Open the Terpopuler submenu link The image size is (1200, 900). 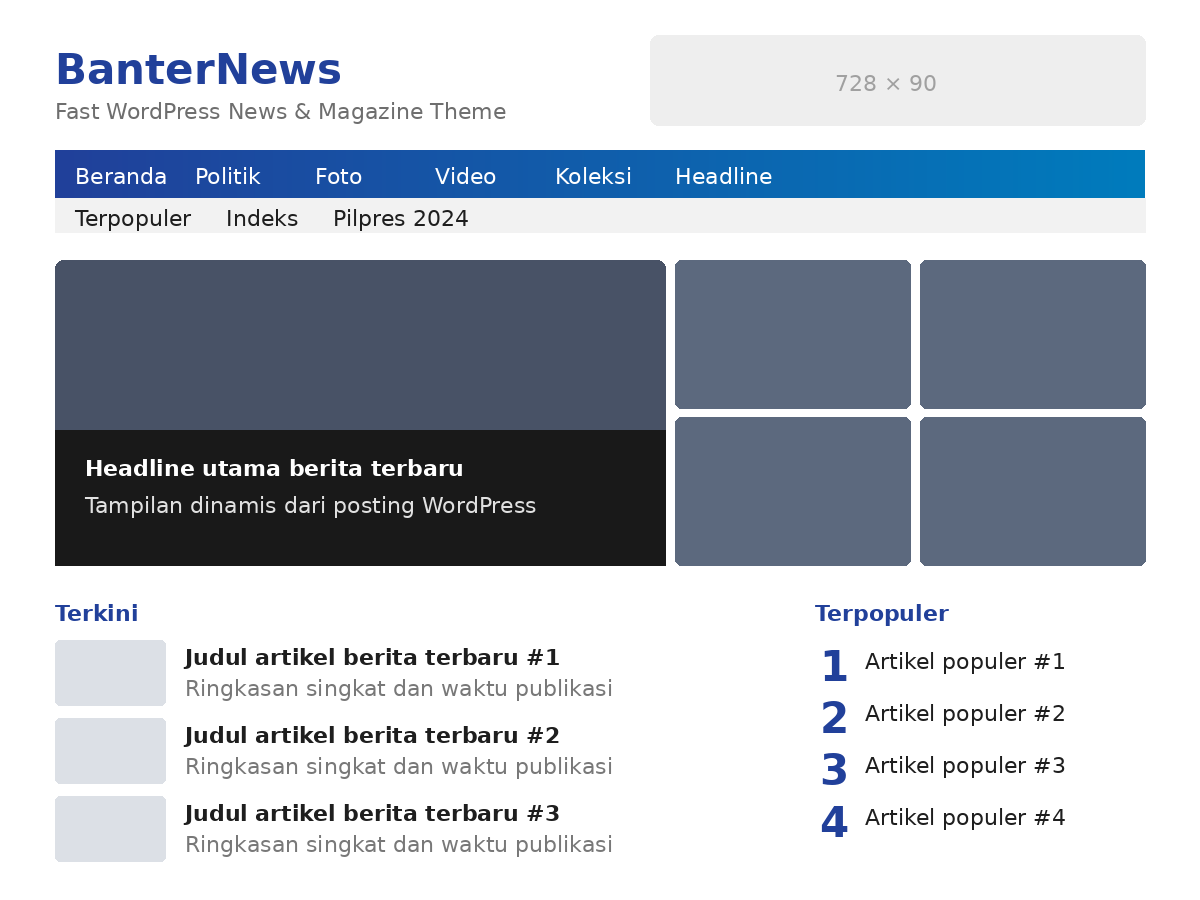tap(133, 219)
